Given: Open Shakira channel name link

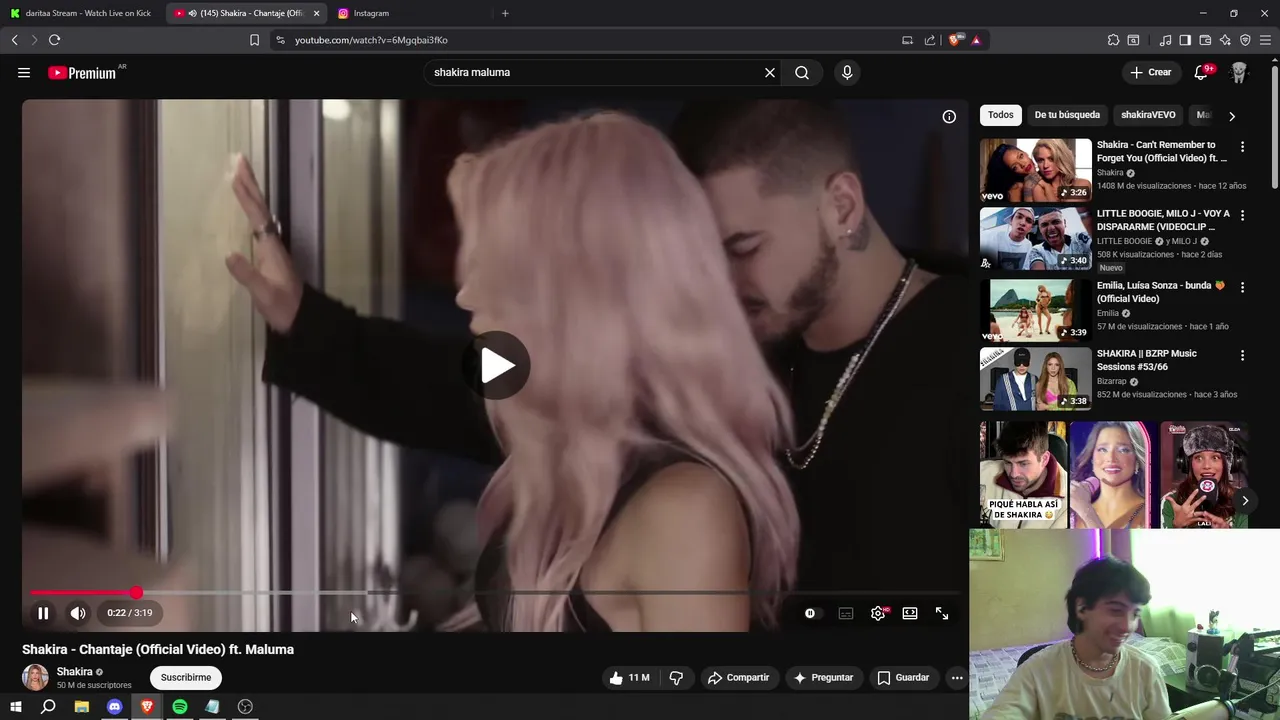Looking at the screenshot, I should (x=74, y=672).
